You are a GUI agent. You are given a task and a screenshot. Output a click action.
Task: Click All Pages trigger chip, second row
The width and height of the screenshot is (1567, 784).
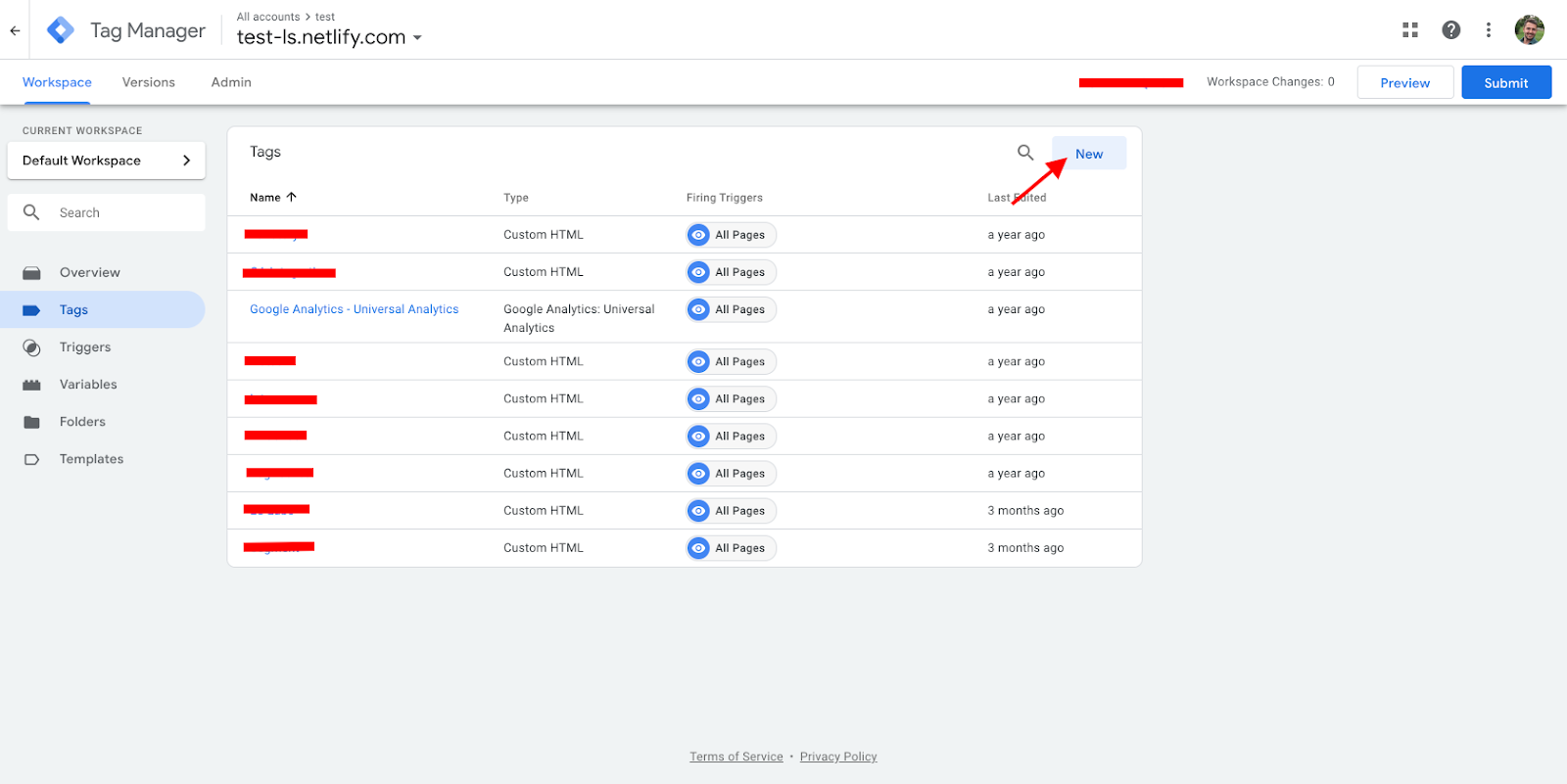click(x=732, y=272)
